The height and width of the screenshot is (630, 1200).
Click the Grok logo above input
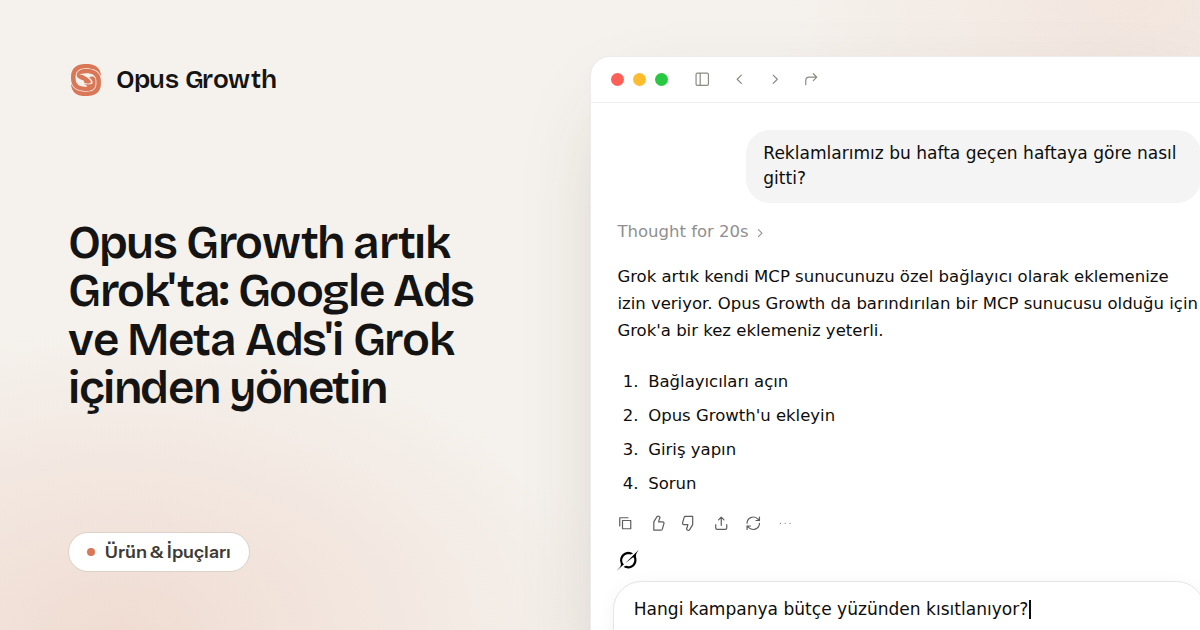[x=628, y=560]
